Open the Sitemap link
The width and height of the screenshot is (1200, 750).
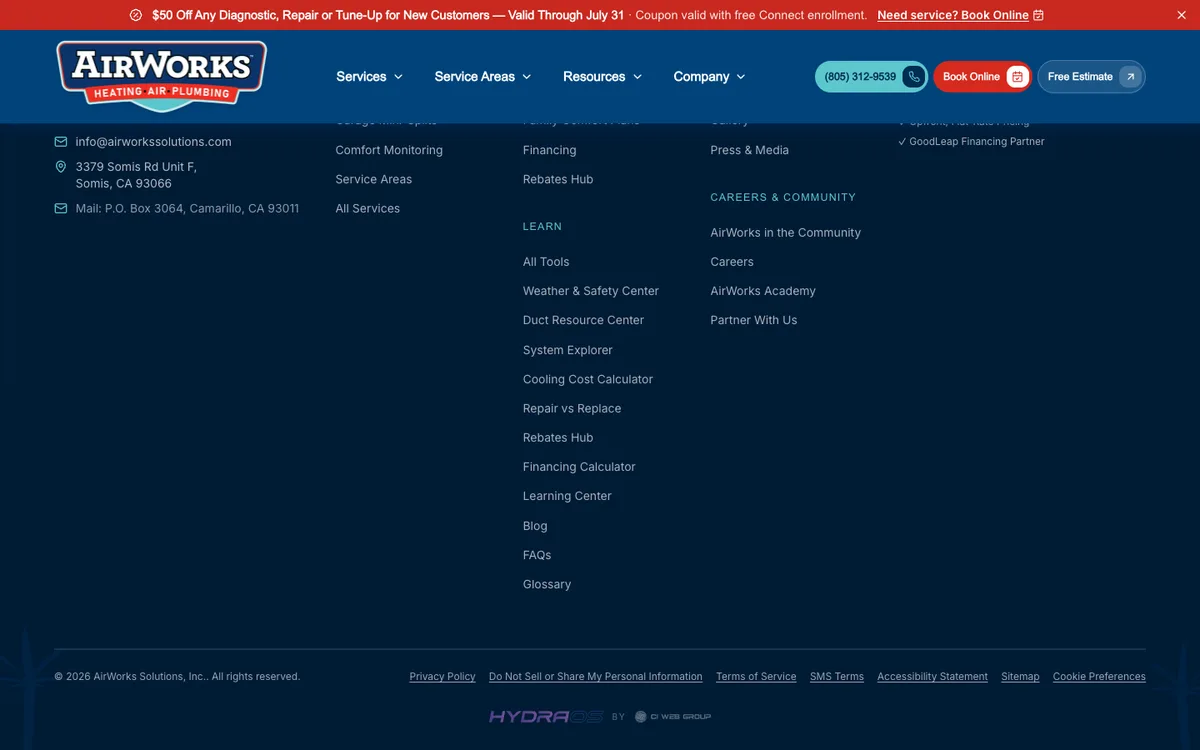click(1020, 677)
